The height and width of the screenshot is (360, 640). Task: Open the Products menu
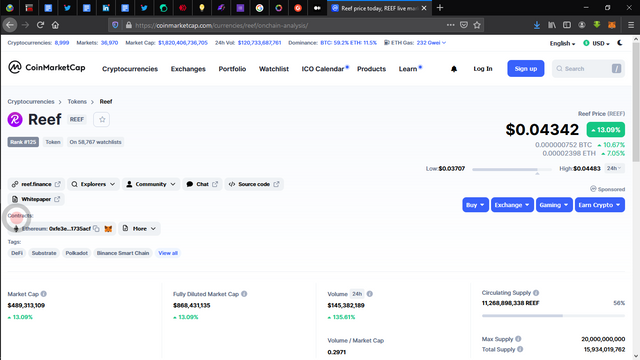[x=371, y=69]
